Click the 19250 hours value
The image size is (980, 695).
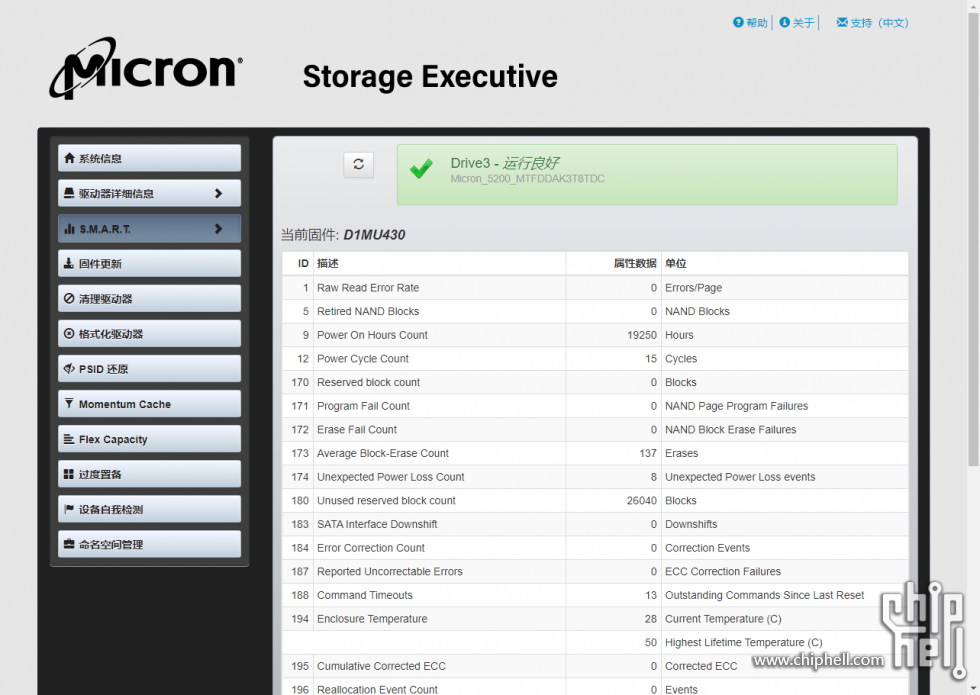pos(642,335)
